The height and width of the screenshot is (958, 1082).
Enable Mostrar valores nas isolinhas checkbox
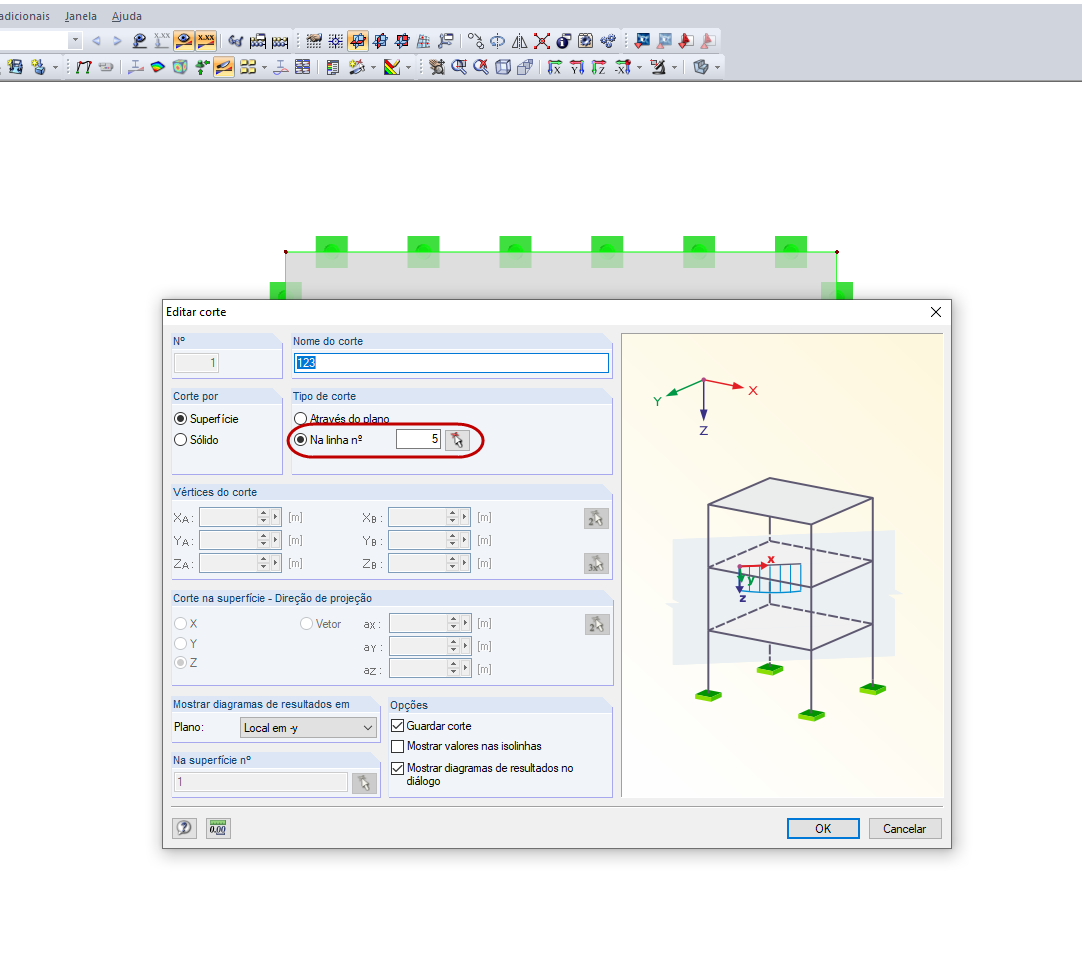pyautogui.click(x=397, y=746)
